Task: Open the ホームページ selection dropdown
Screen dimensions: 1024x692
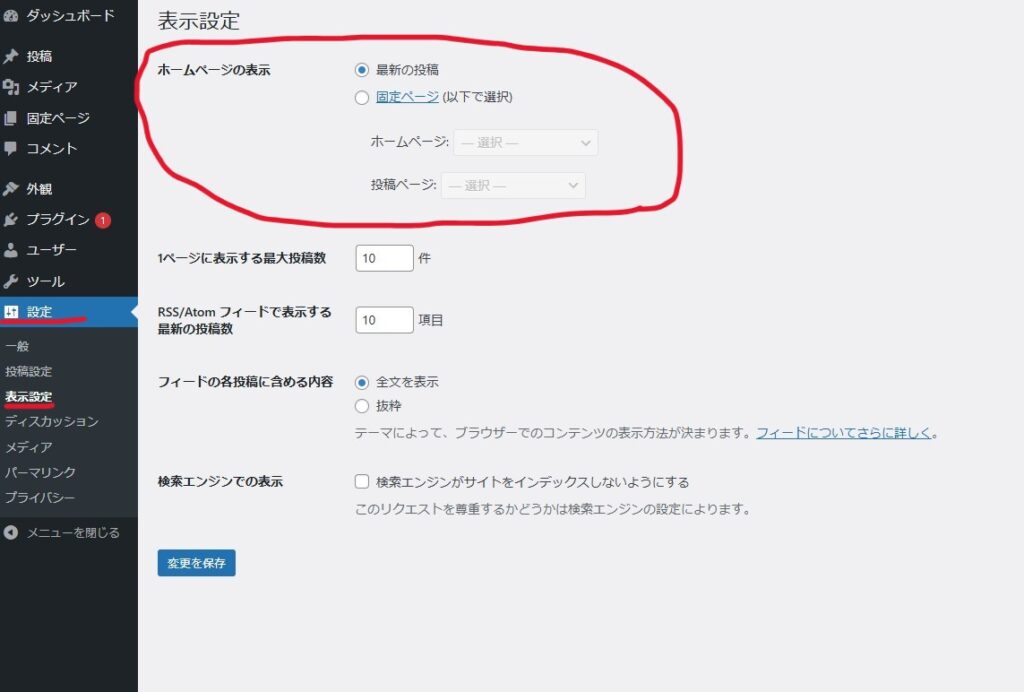Action: pyautogui.click(x=525, y=143)
